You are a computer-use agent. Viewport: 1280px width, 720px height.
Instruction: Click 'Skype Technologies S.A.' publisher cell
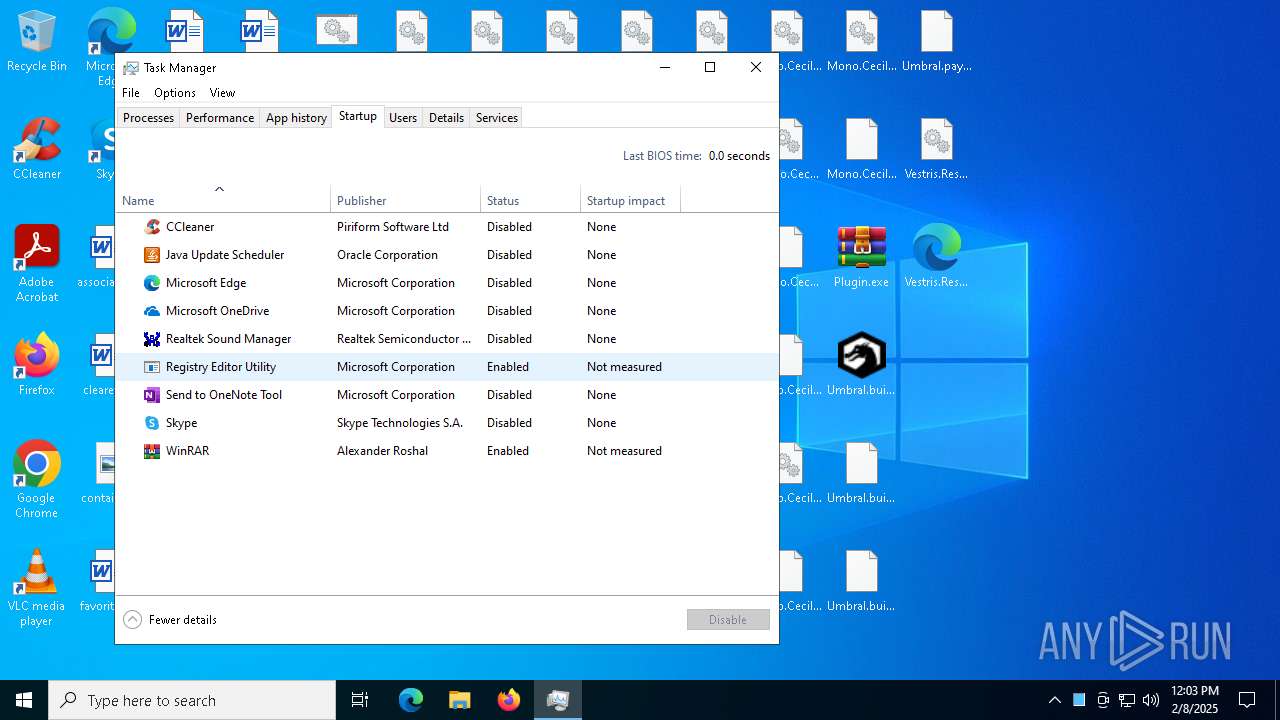(400, 423)
